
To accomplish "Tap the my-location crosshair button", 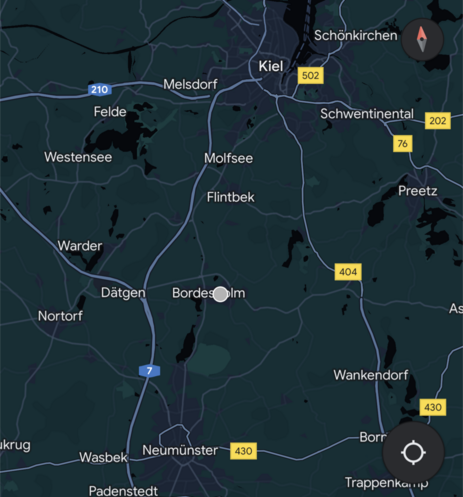I will pos(413,453).
